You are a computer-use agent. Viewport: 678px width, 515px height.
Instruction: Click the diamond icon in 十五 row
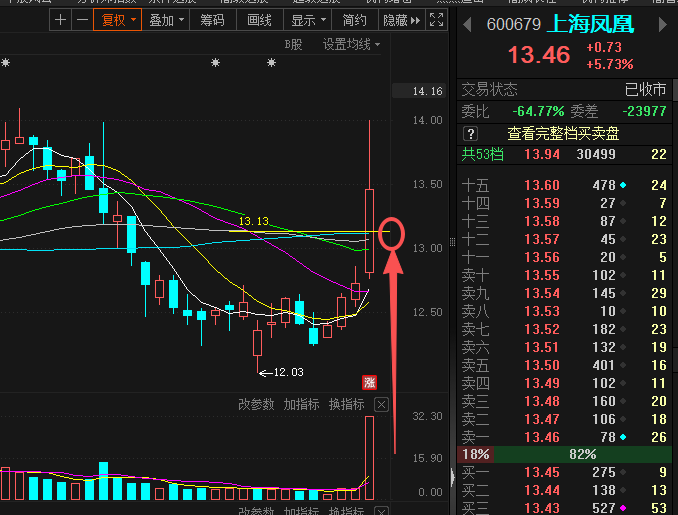coord(623,185)
